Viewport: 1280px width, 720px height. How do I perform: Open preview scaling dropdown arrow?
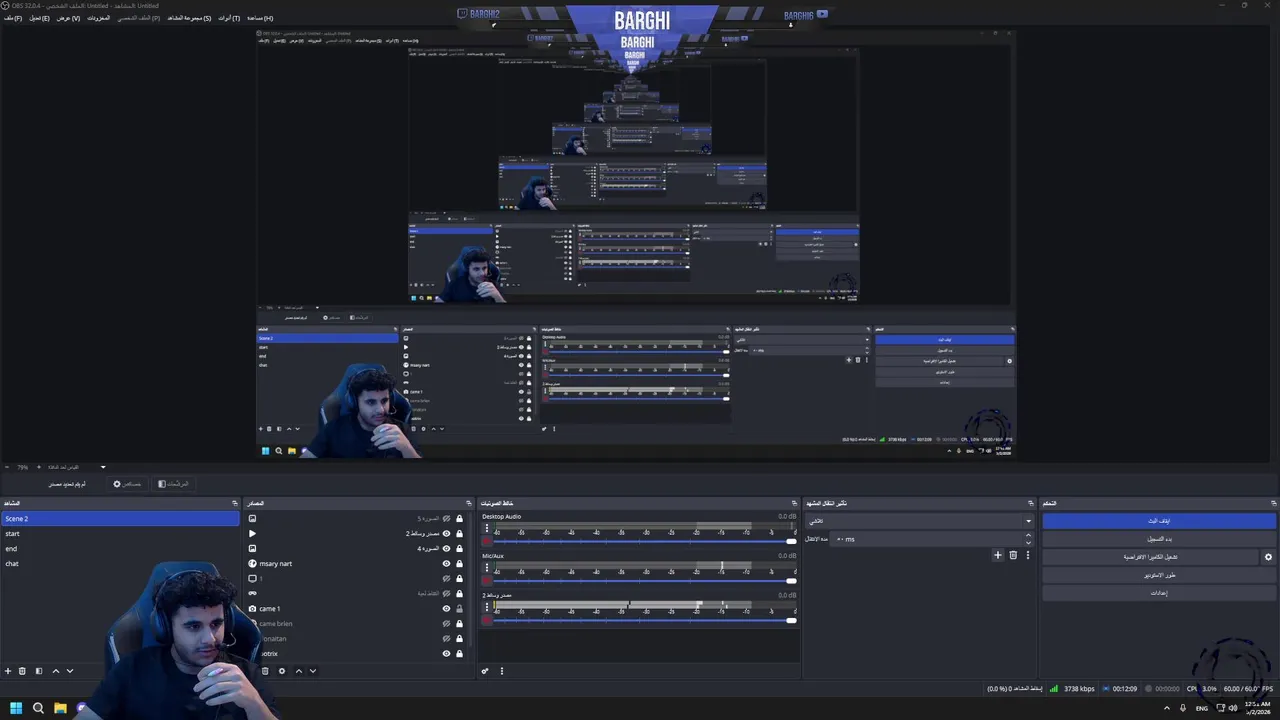(102, 467)
